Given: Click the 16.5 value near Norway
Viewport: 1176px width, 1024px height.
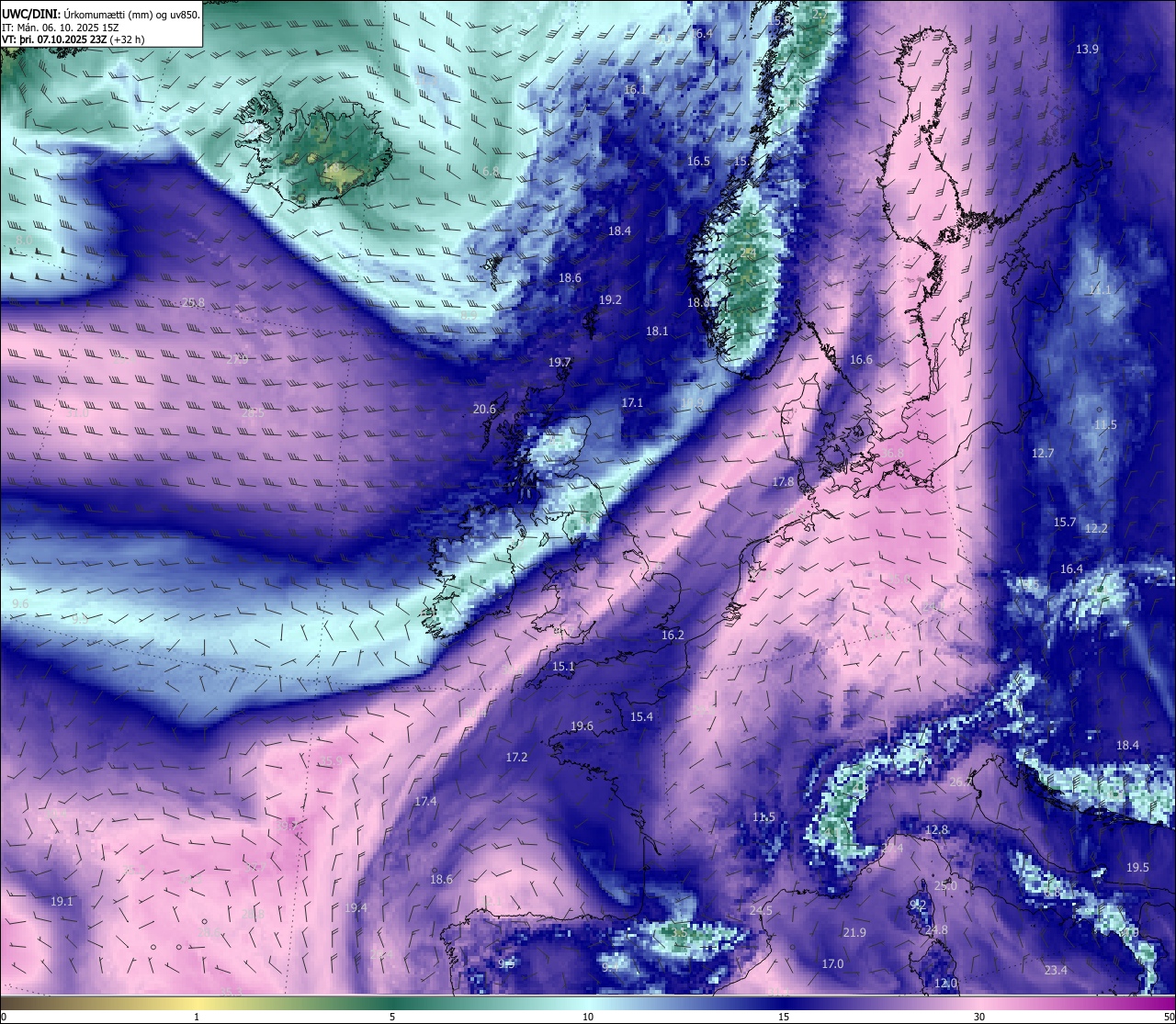Looking at the screenshot, I should (x=698, y=162).
